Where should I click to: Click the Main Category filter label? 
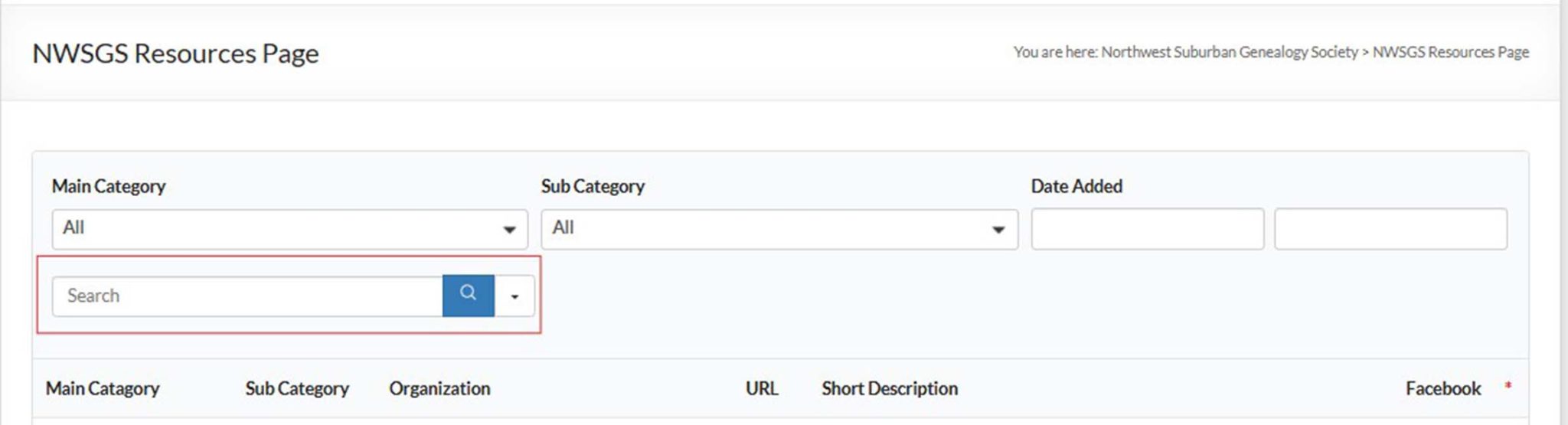(109, 186)
